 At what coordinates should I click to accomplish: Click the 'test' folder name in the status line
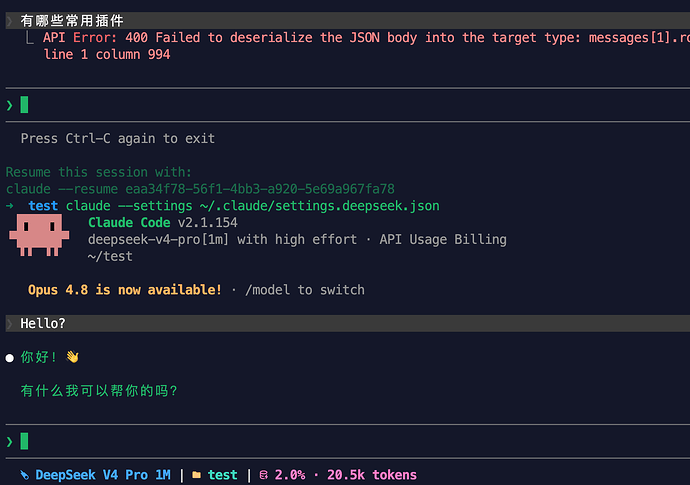point(223,475)
